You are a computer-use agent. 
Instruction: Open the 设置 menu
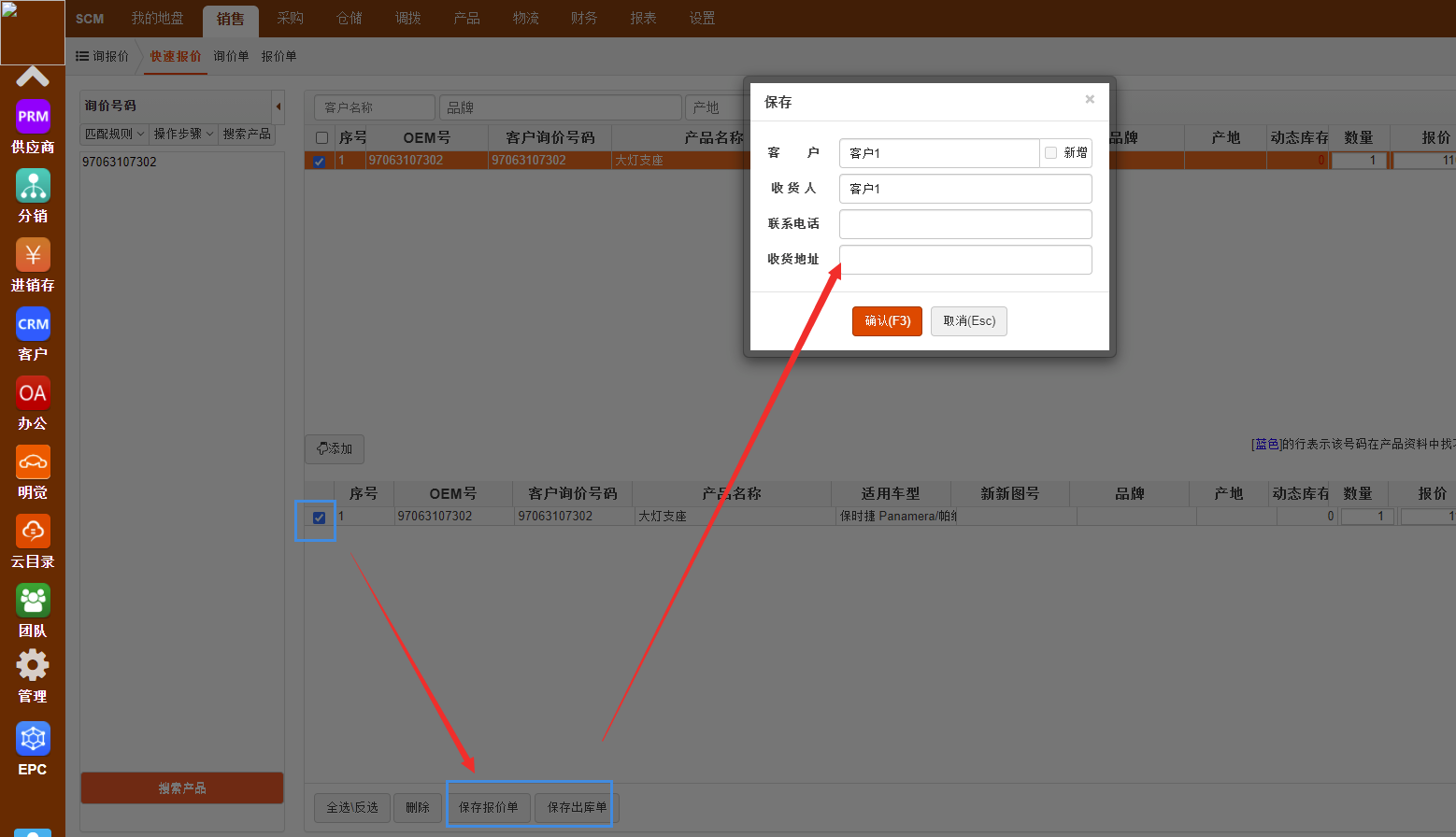[x=703, y=19]
